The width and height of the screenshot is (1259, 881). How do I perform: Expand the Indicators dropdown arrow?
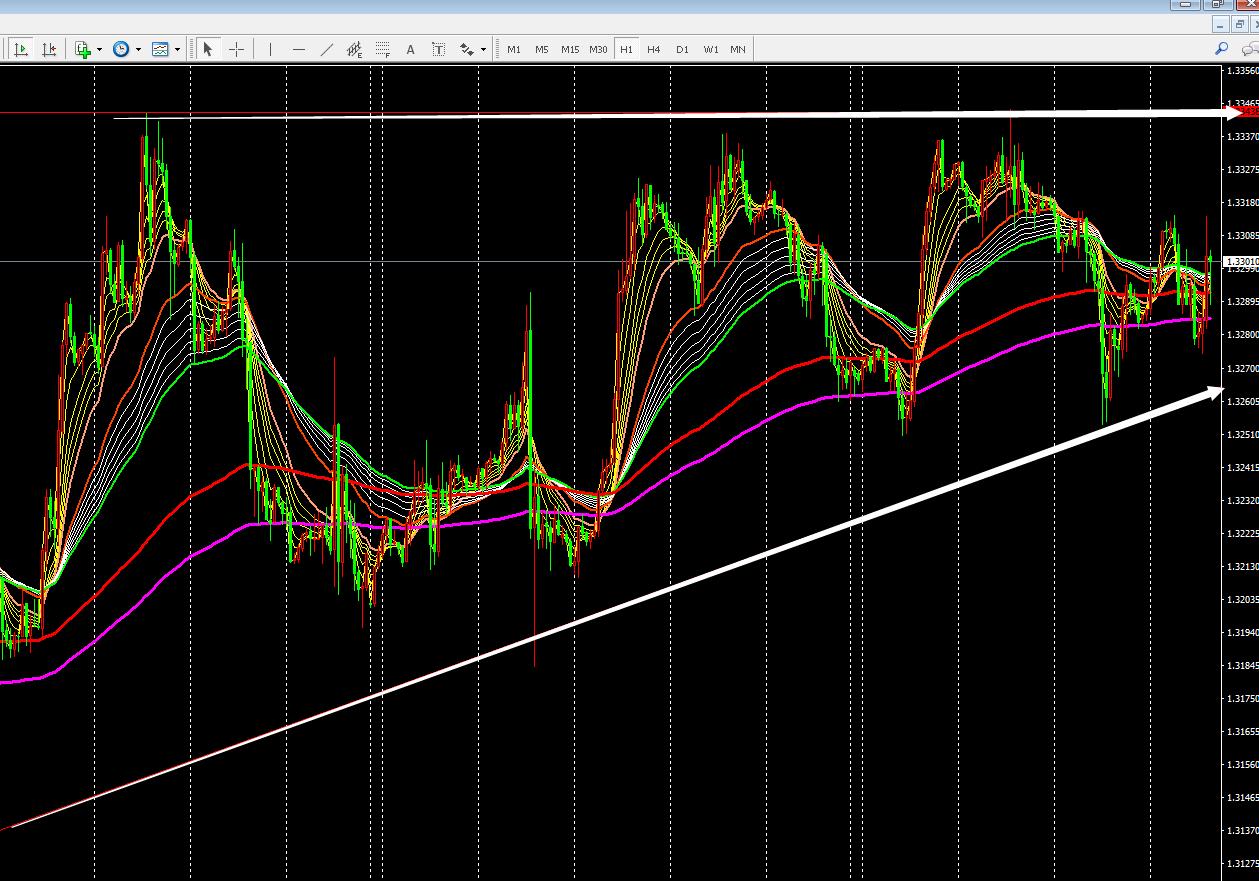pos(100,49)
